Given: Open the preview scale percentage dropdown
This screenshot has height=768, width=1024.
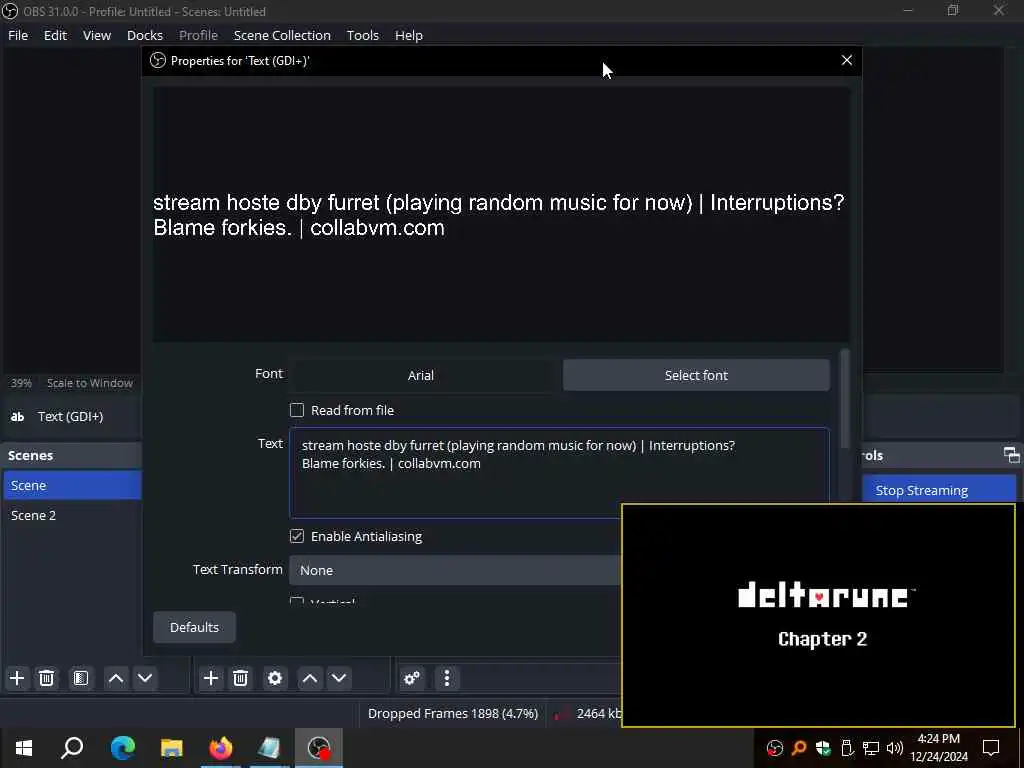Looking at the screenshot, I should [21, 383].
